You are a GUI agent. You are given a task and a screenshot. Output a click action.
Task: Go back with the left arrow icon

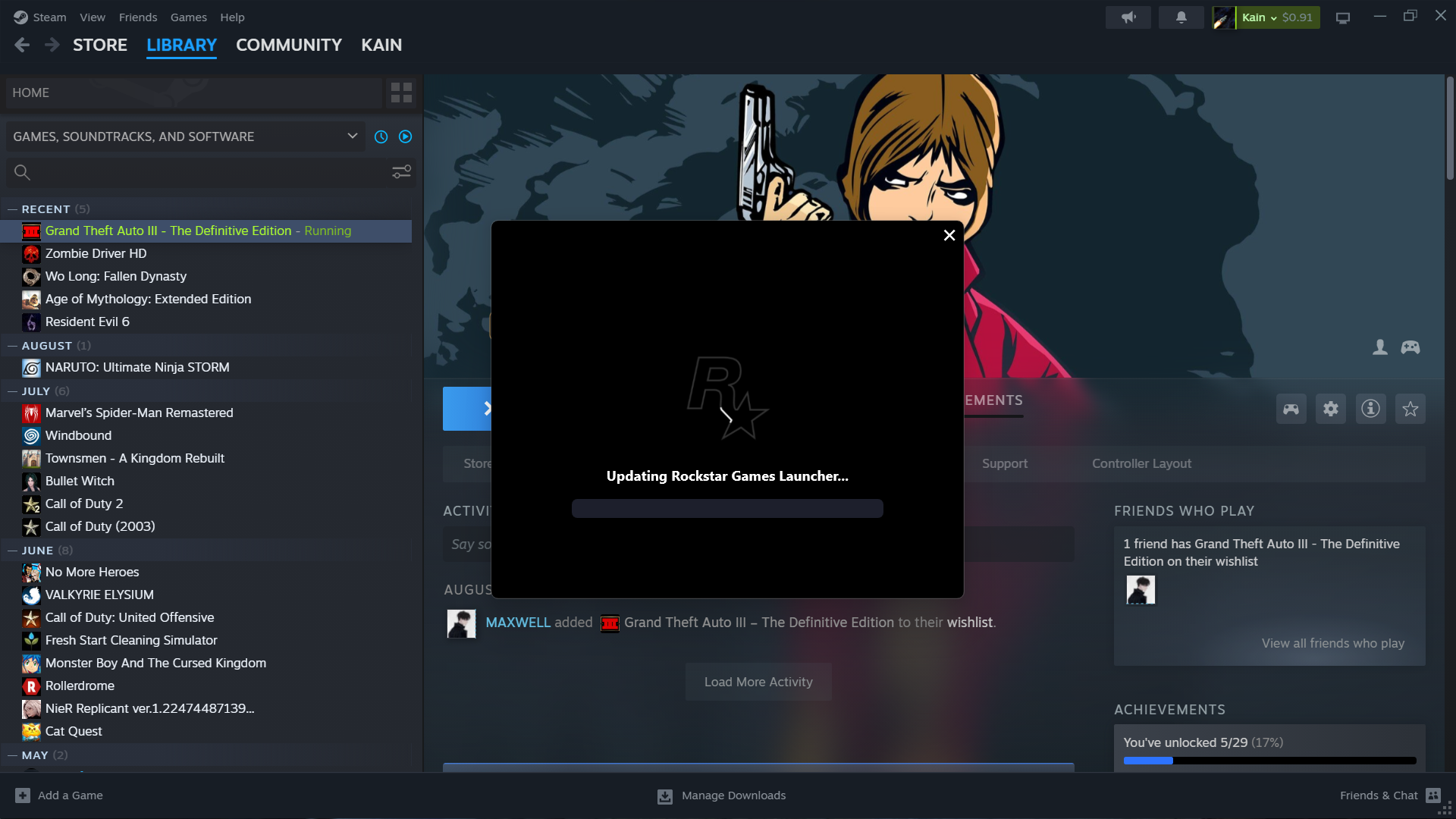tap(22, 45)
